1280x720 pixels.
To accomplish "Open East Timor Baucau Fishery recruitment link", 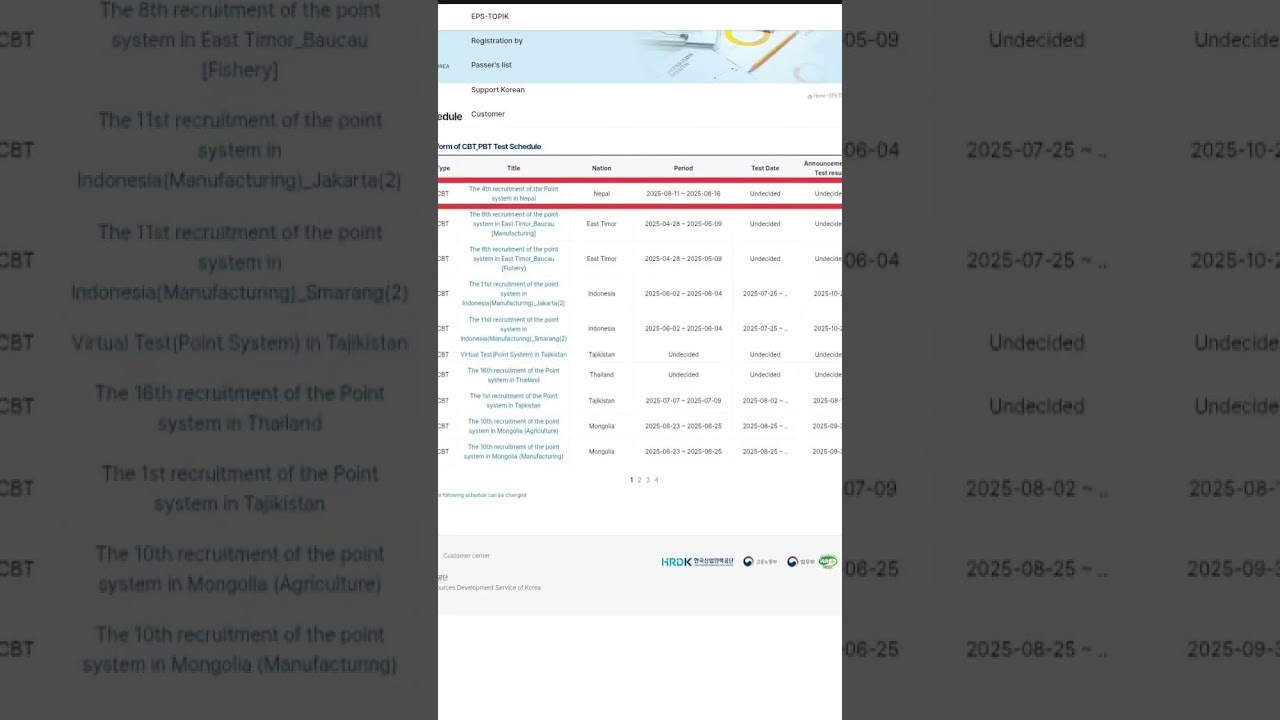I will pyautogui.click(x=514, y=259).
